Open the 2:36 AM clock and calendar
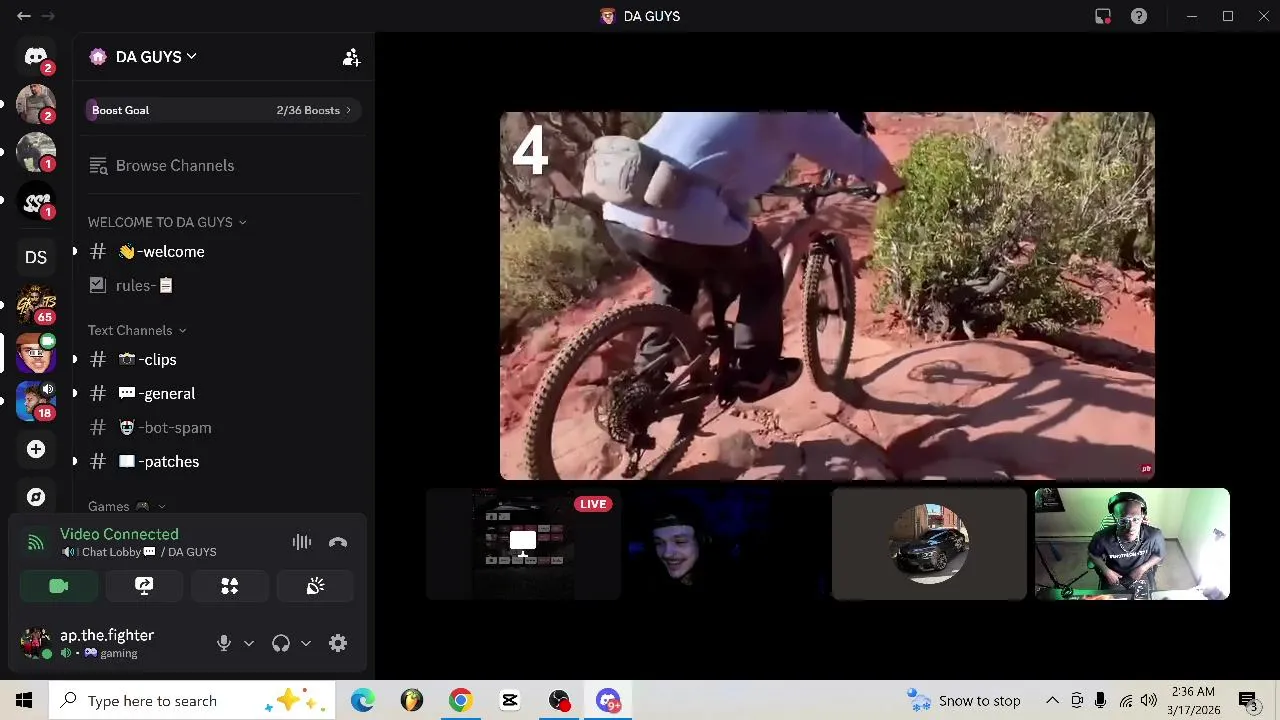Screen dimensions: 1280x720 point(1193,700)
